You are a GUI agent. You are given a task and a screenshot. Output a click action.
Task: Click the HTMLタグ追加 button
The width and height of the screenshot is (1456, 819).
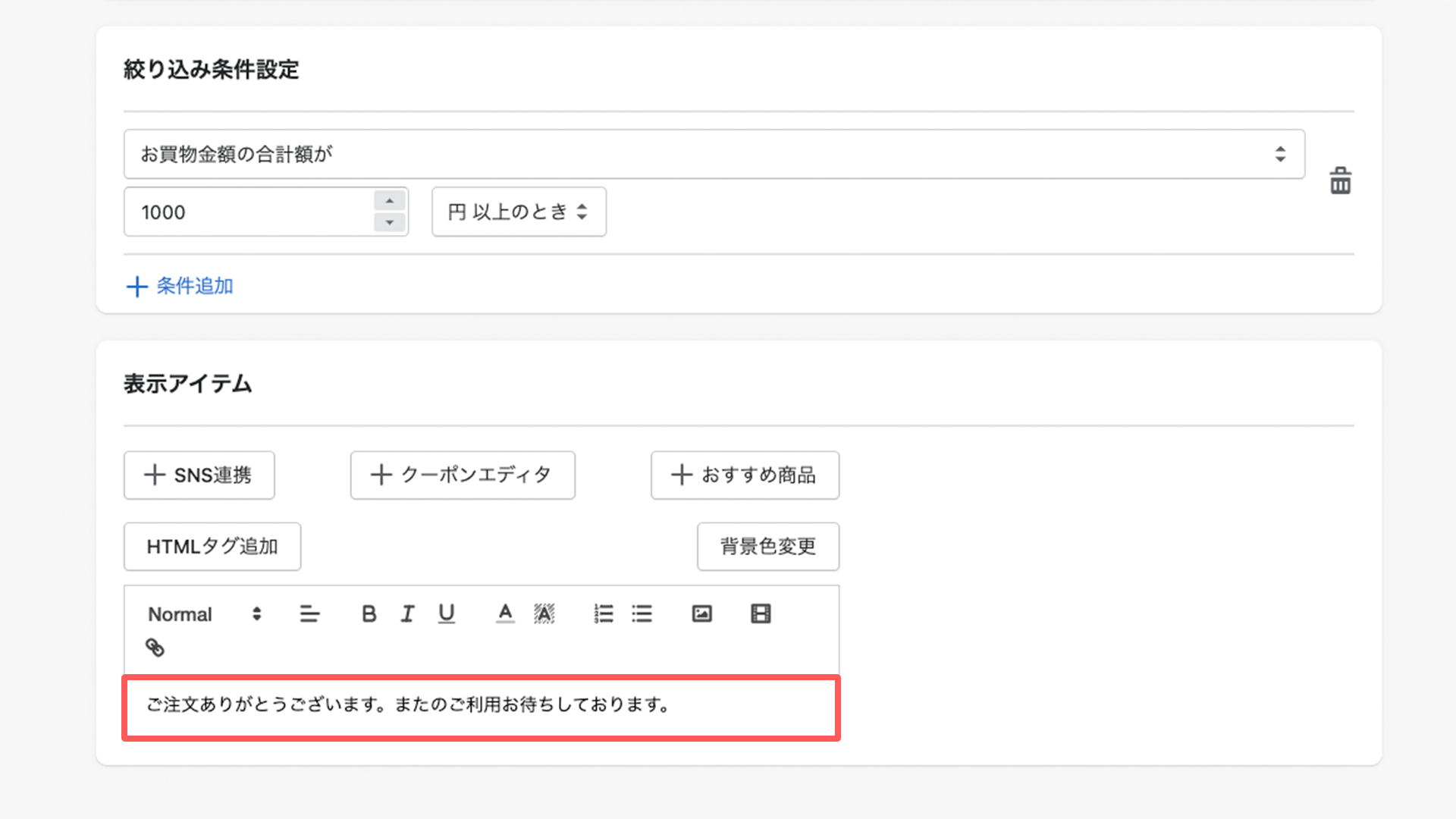212,546
